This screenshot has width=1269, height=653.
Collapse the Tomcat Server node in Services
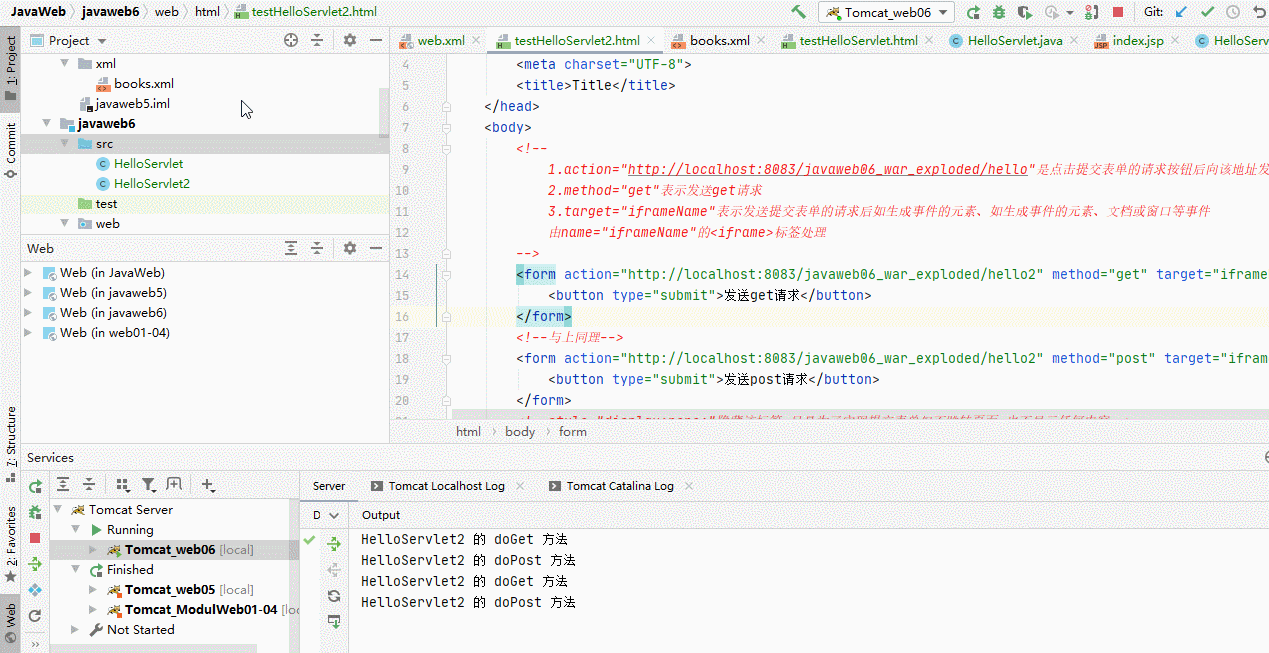point(59,510)
